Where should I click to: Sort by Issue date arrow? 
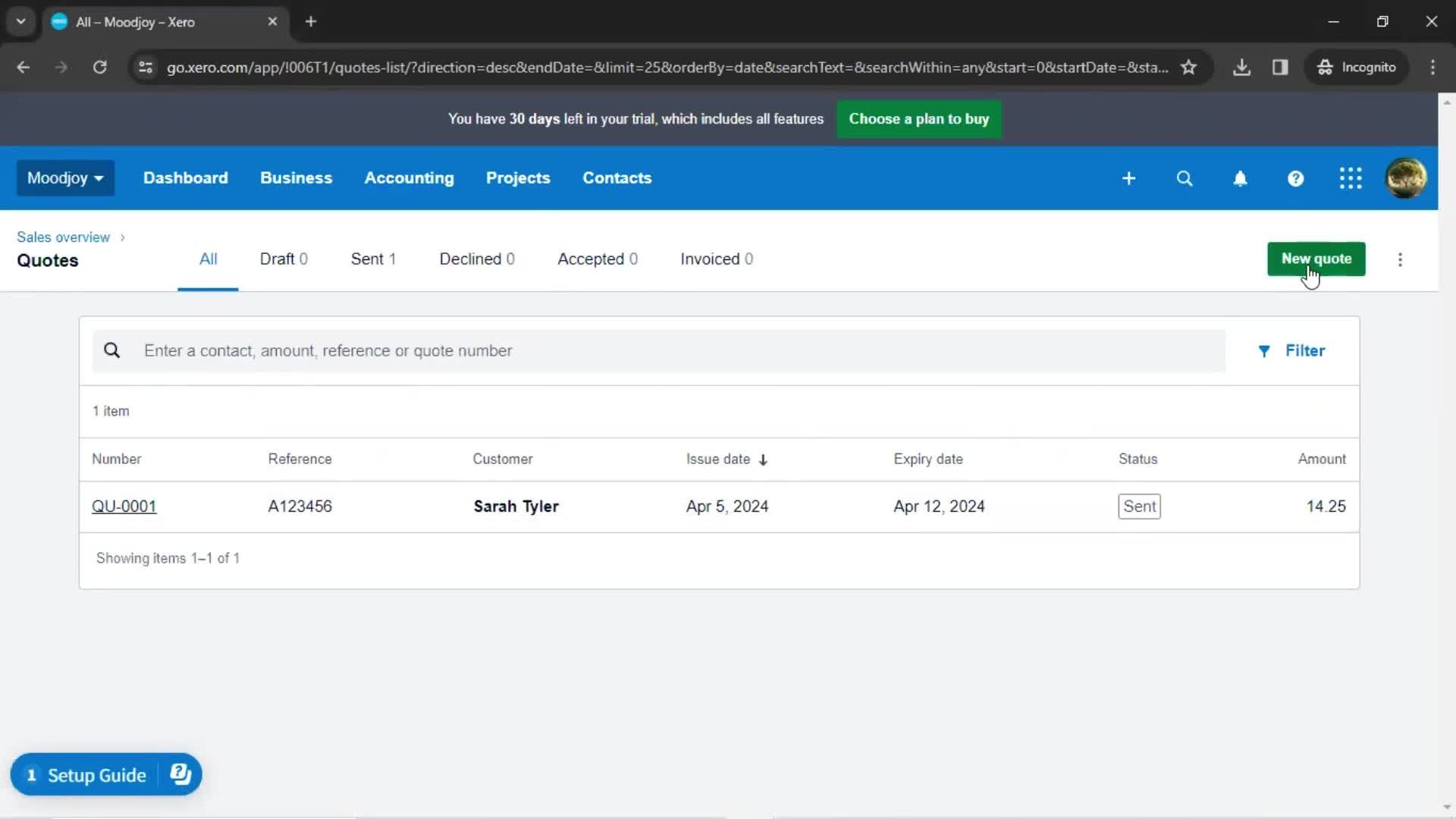tap(763, 460)
